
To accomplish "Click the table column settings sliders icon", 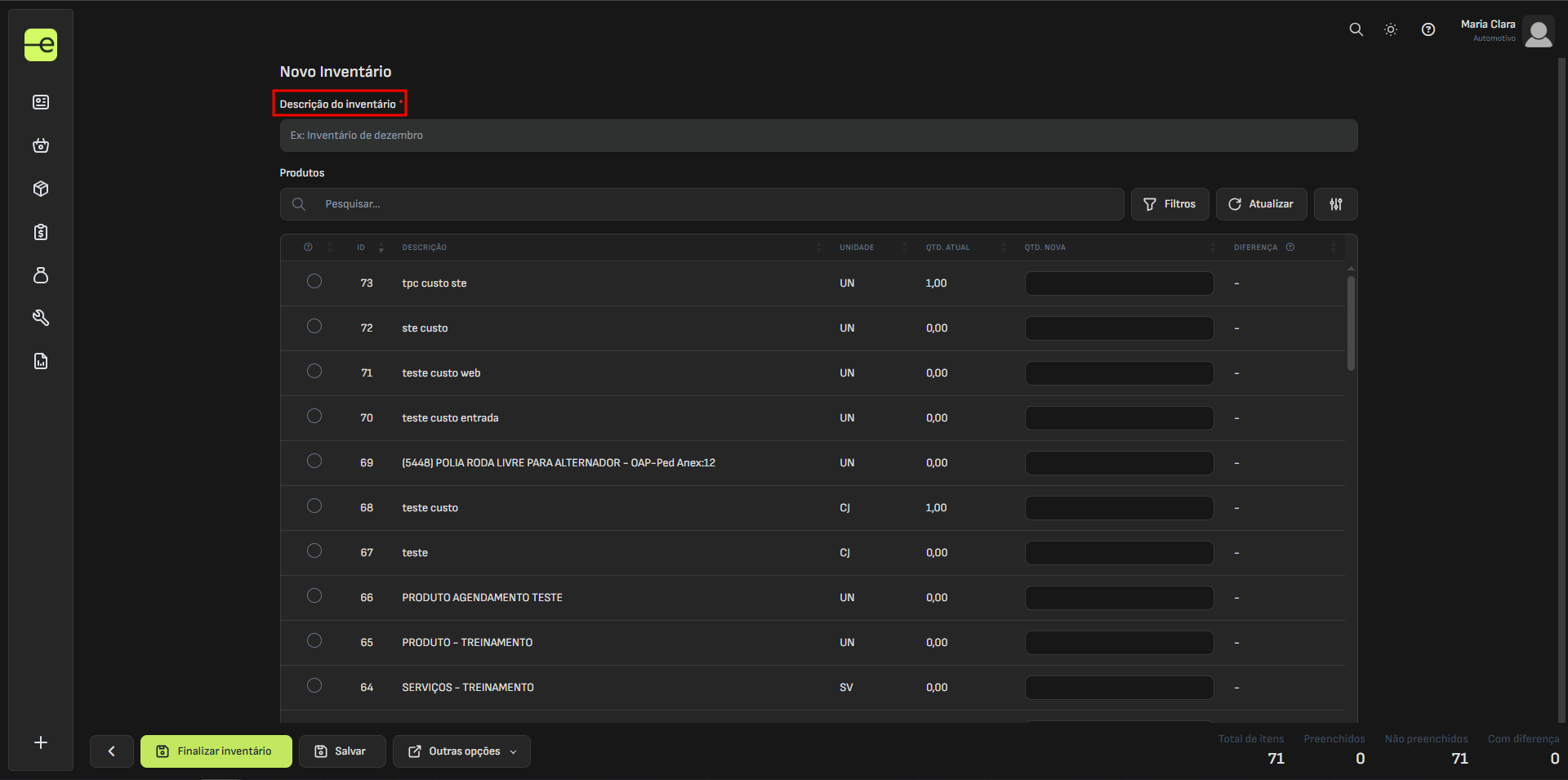I will tap(1335, 204).
